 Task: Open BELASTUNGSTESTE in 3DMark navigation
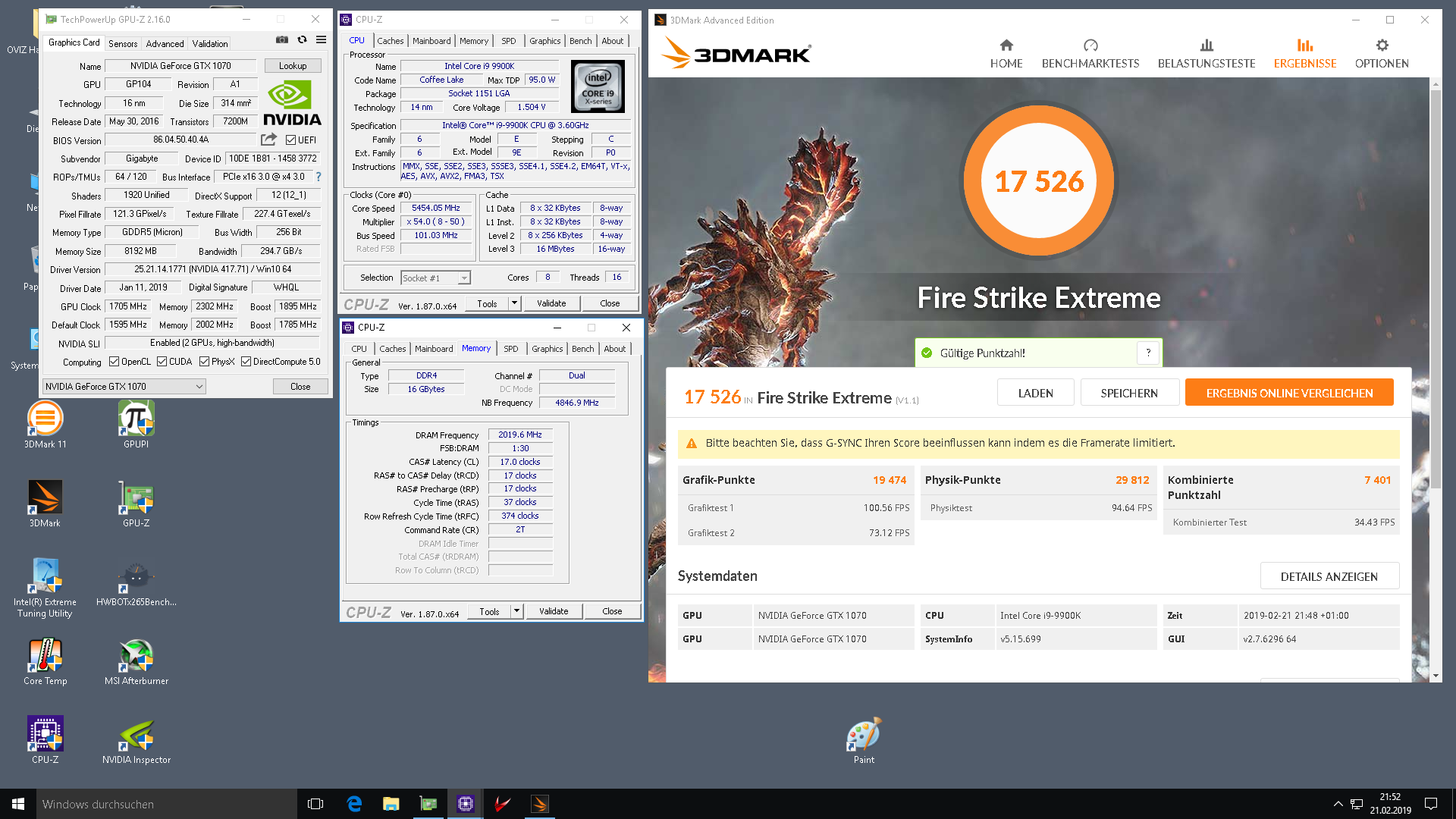coord(1207,55)
